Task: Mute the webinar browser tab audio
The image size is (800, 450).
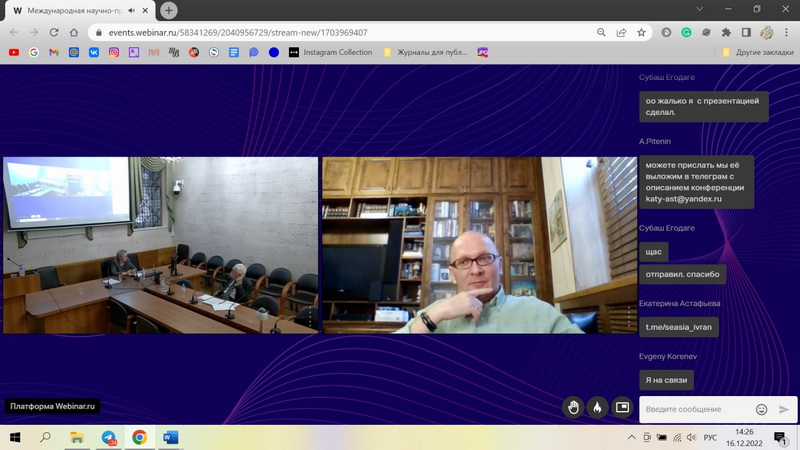Action: (132, 10)
